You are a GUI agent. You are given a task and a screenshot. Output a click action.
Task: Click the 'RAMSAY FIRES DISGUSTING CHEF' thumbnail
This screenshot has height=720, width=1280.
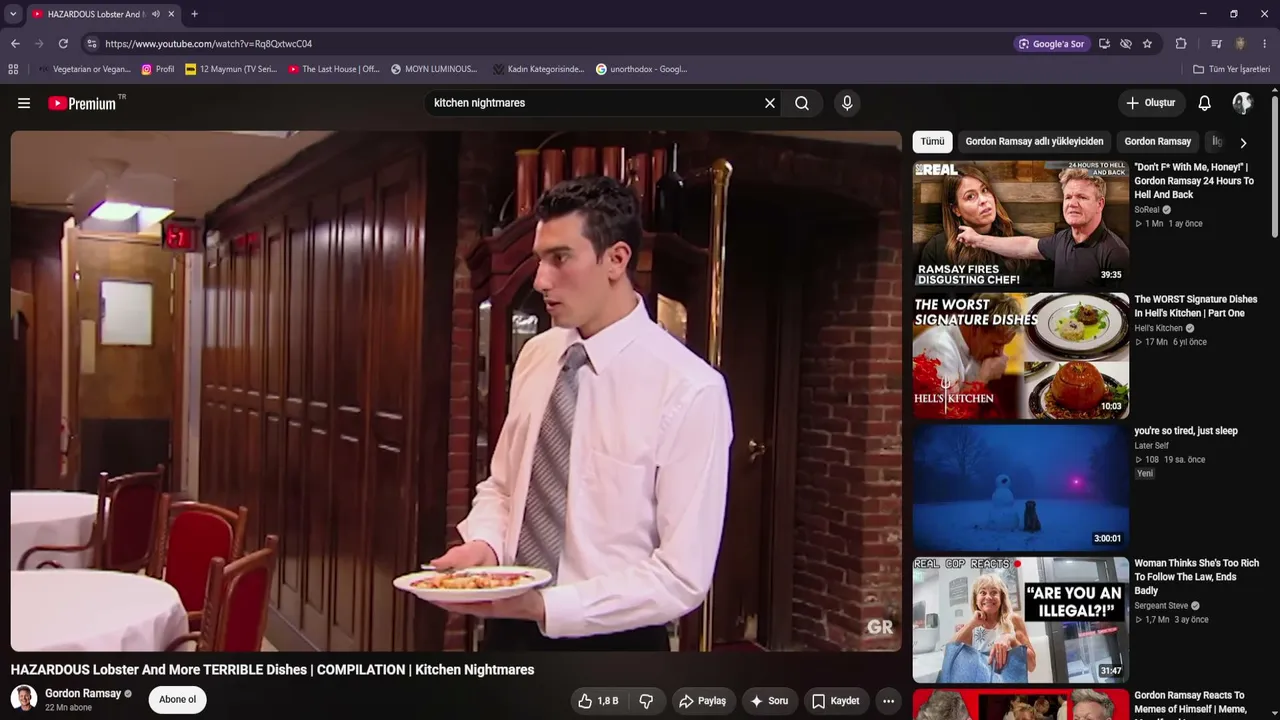click(x=1021, y=224)
